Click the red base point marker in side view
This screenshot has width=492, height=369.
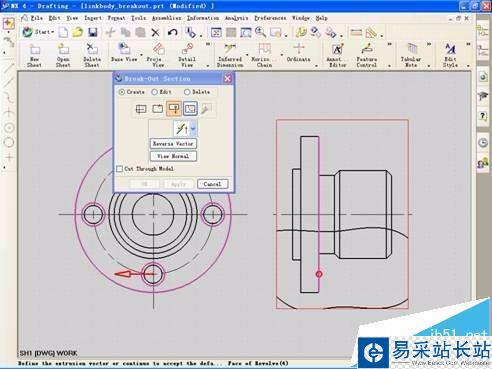click(x=319, y=274)
